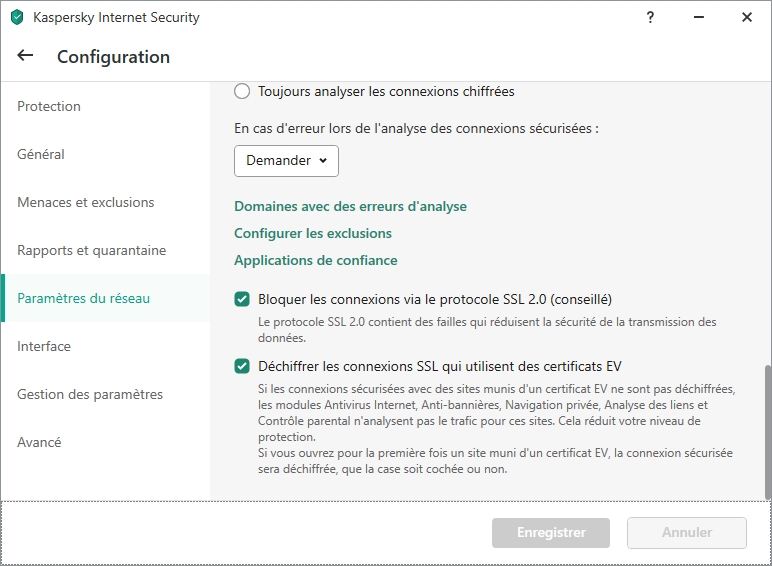The width and height of the screenshot is (772, 566).
Task: Click text 'Le protocole SSL 2.0 contient des failles'
Action: click(x=487, y=329)
